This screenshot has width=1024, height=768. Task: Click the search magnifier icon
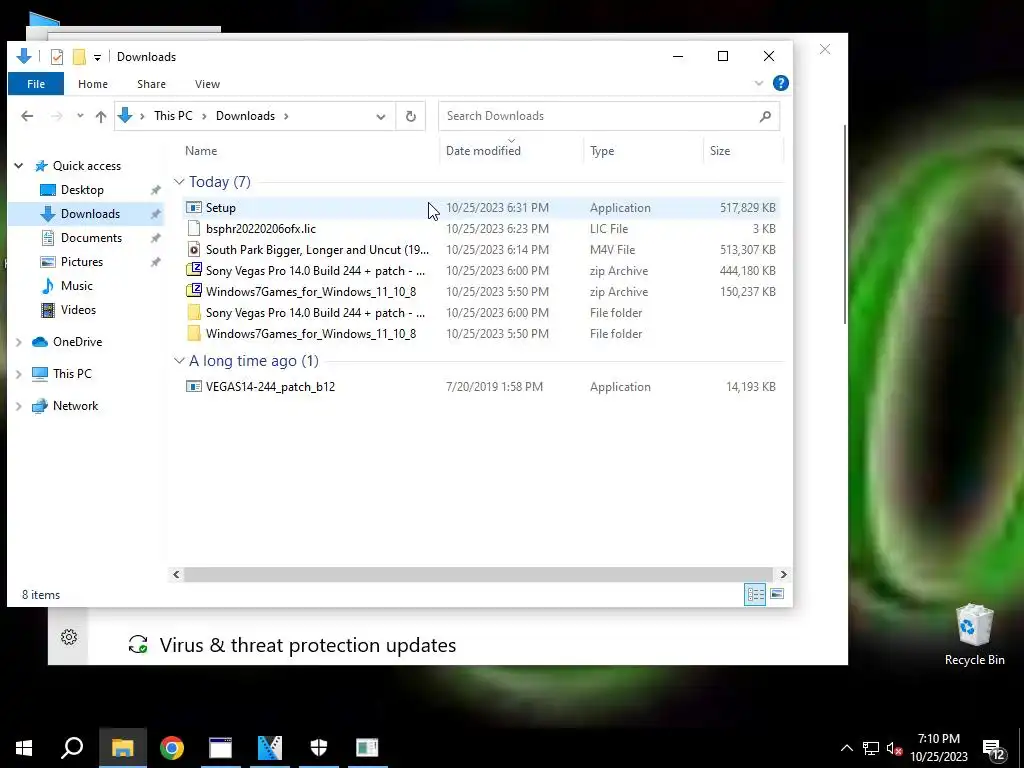[765, 116]
